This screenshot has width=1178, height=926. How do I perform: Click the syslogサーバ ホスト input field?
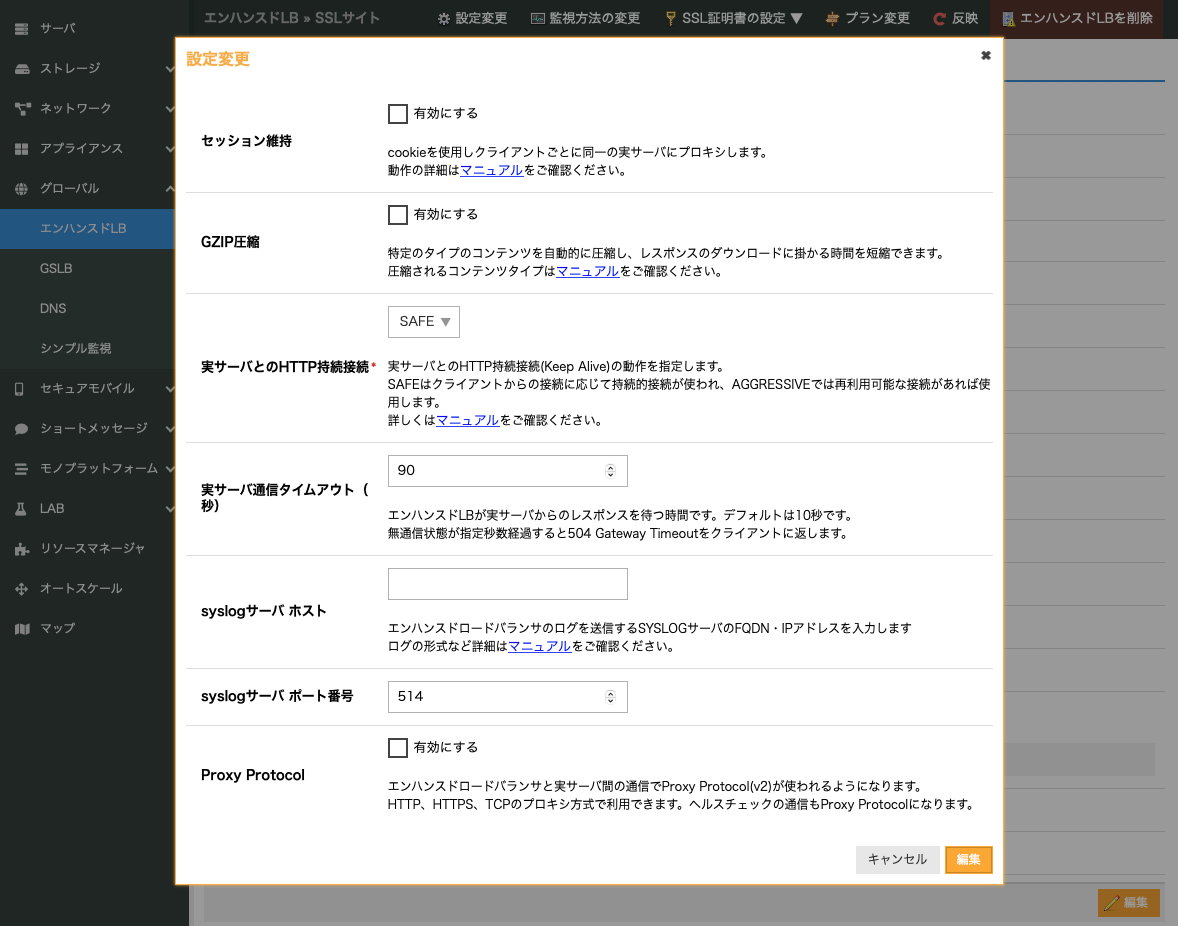pos(507,583)
